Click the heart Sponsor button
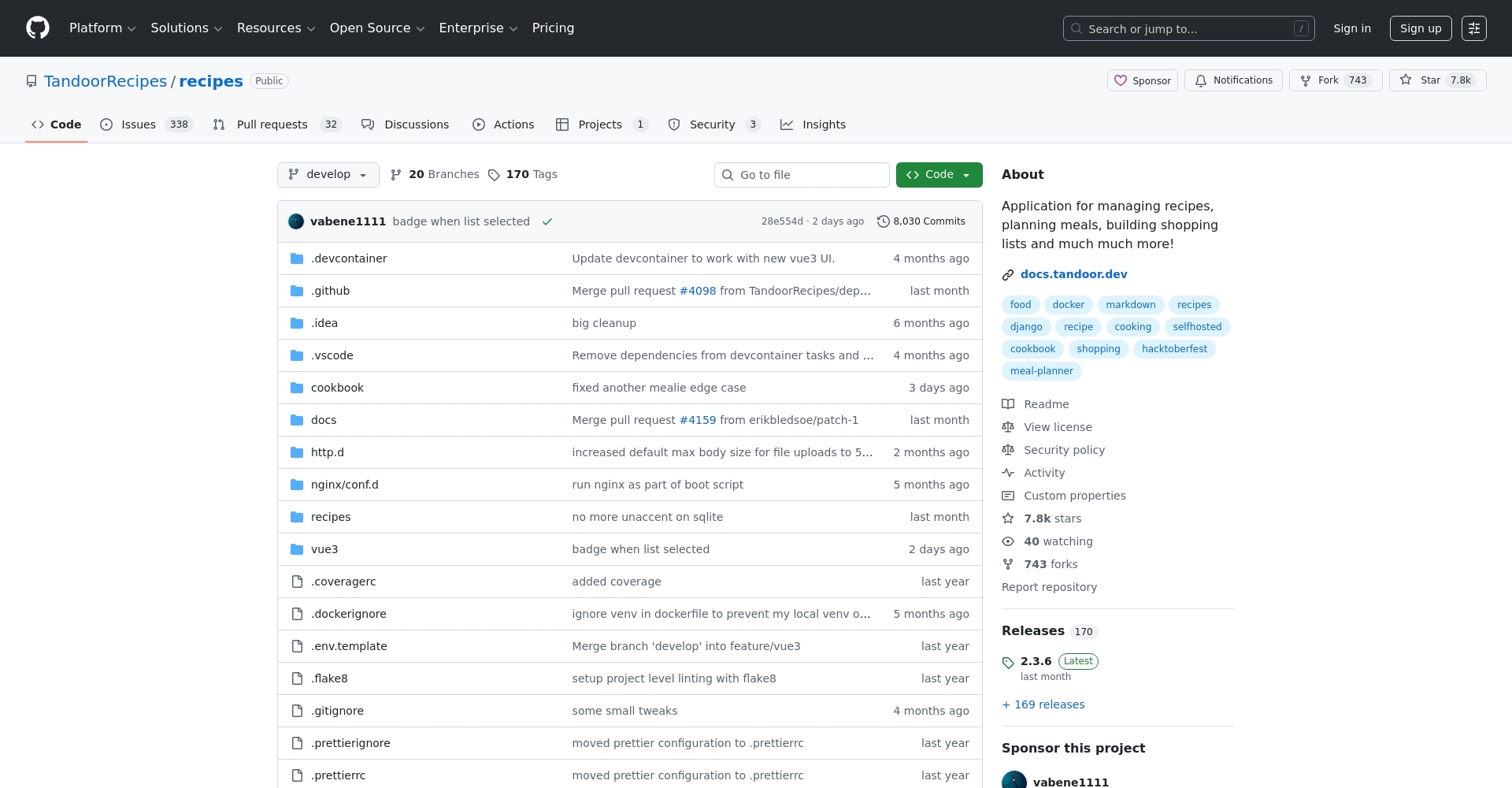This screenshot has height=788, width=1512. (1142, 80)
